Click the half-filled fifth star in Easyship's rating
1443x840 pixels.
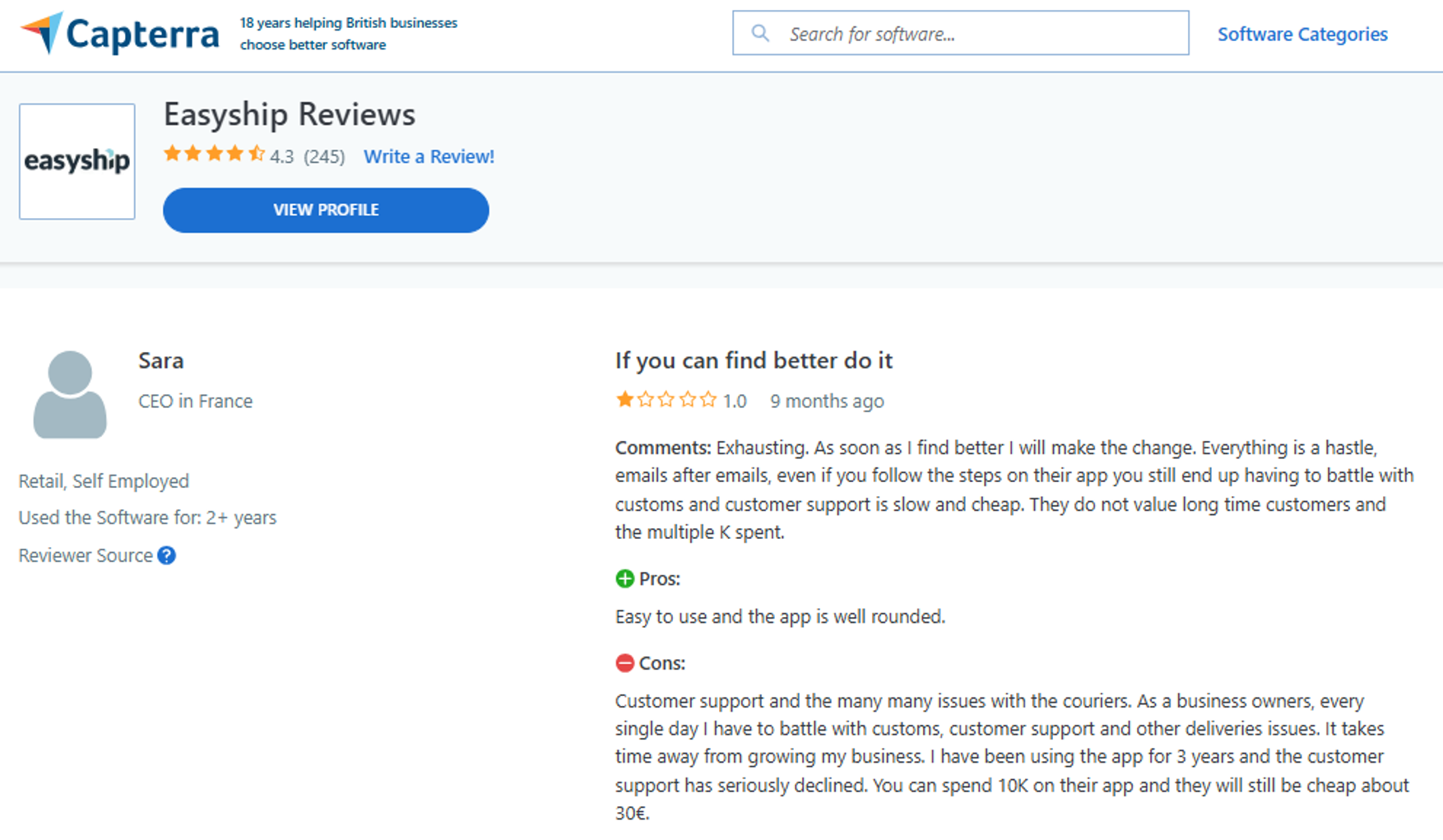pos(254,154)
